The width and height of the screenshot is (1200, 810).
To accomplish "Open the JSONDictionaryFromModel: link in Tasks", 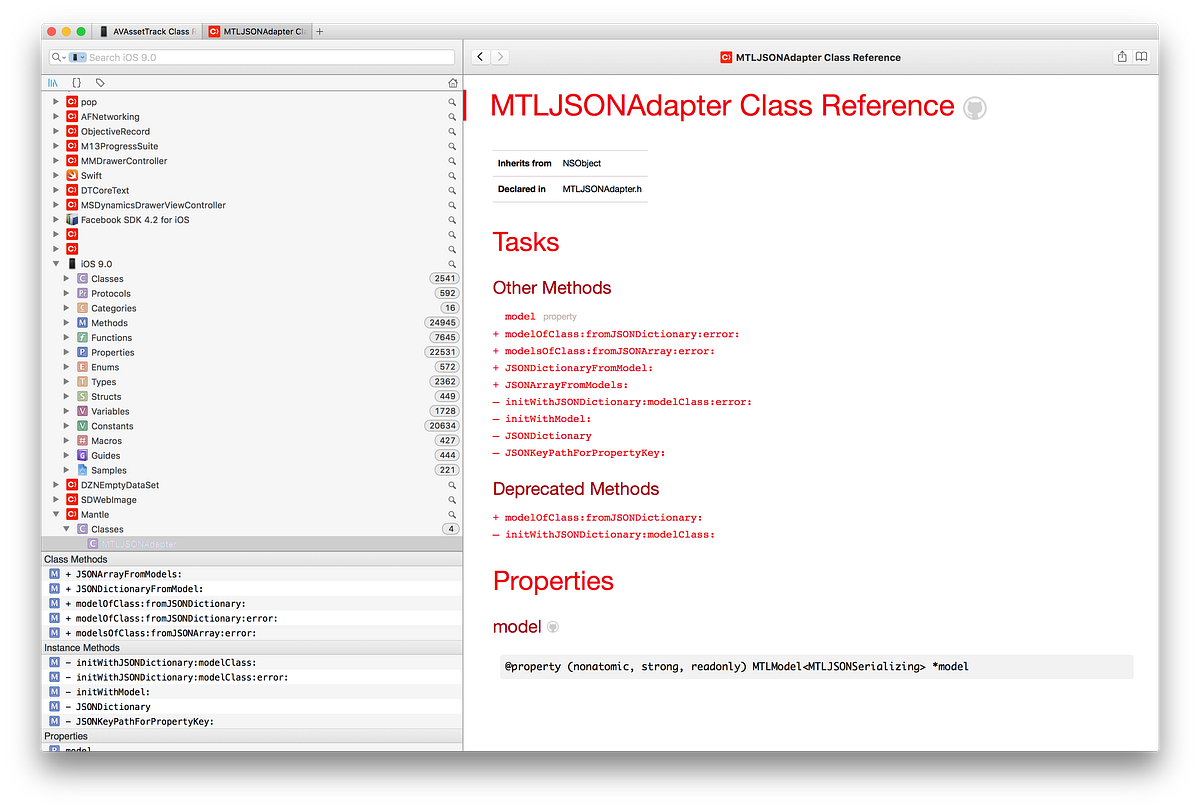I will click(x=579, y=368).
